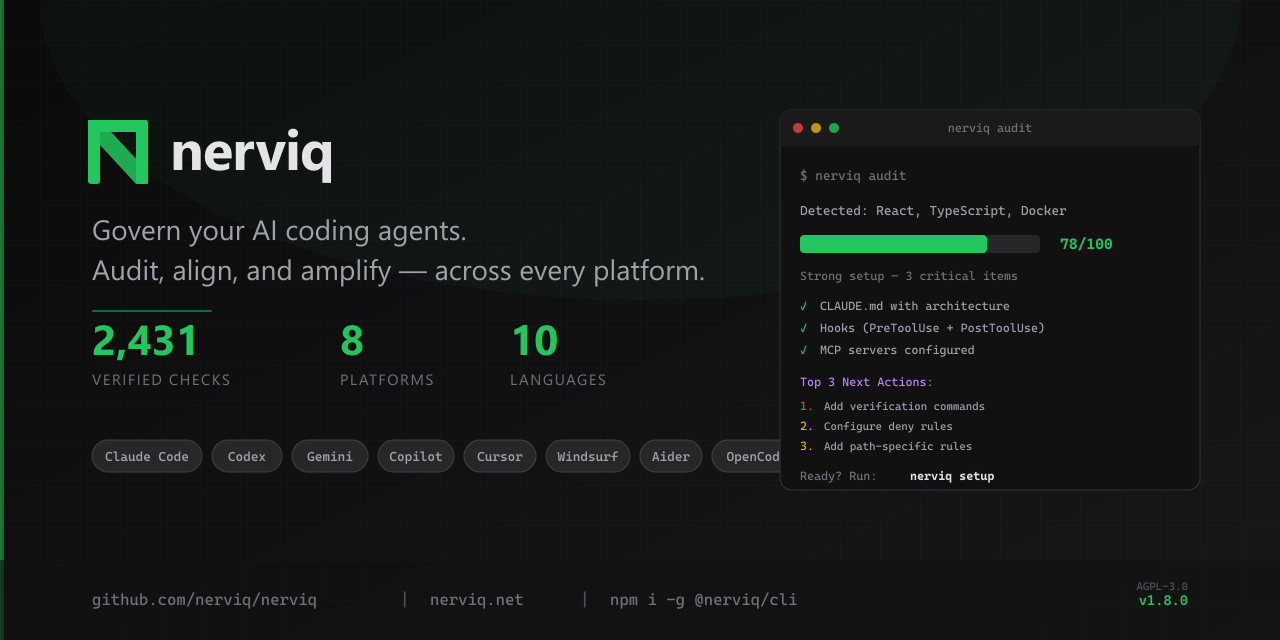The image size is (1280, 640).
Task: Click the PLATFORMS label
Action: (387, 380)
